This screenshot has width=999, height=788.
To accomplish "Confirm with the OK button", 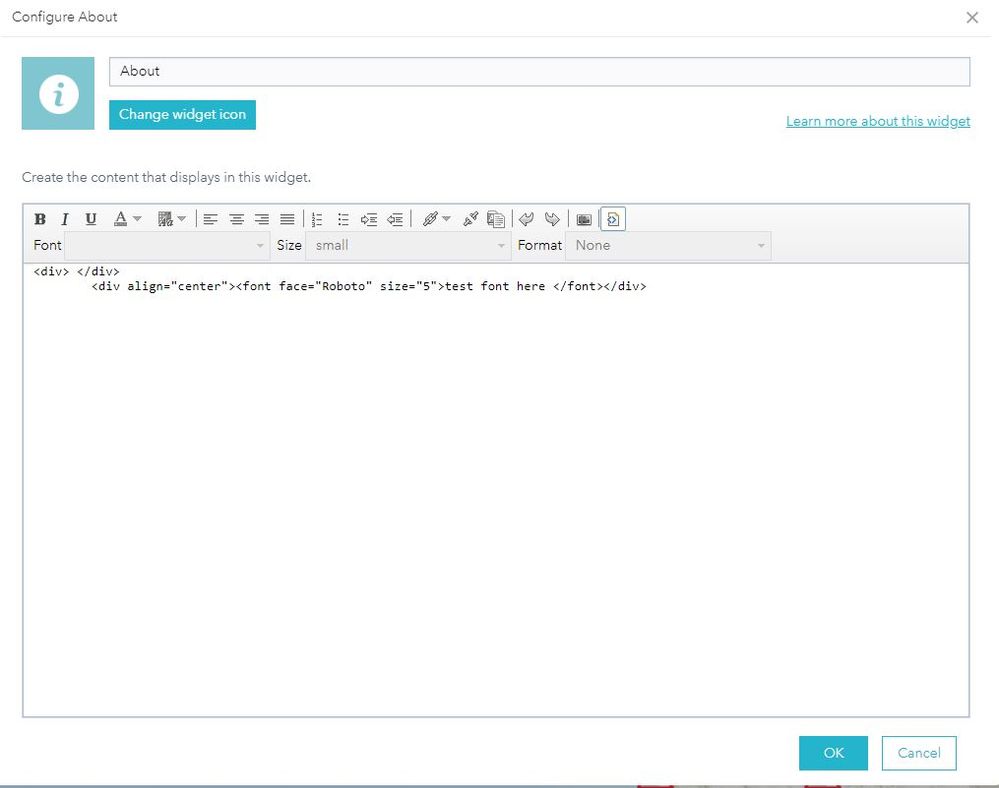I will click(833, 753).
